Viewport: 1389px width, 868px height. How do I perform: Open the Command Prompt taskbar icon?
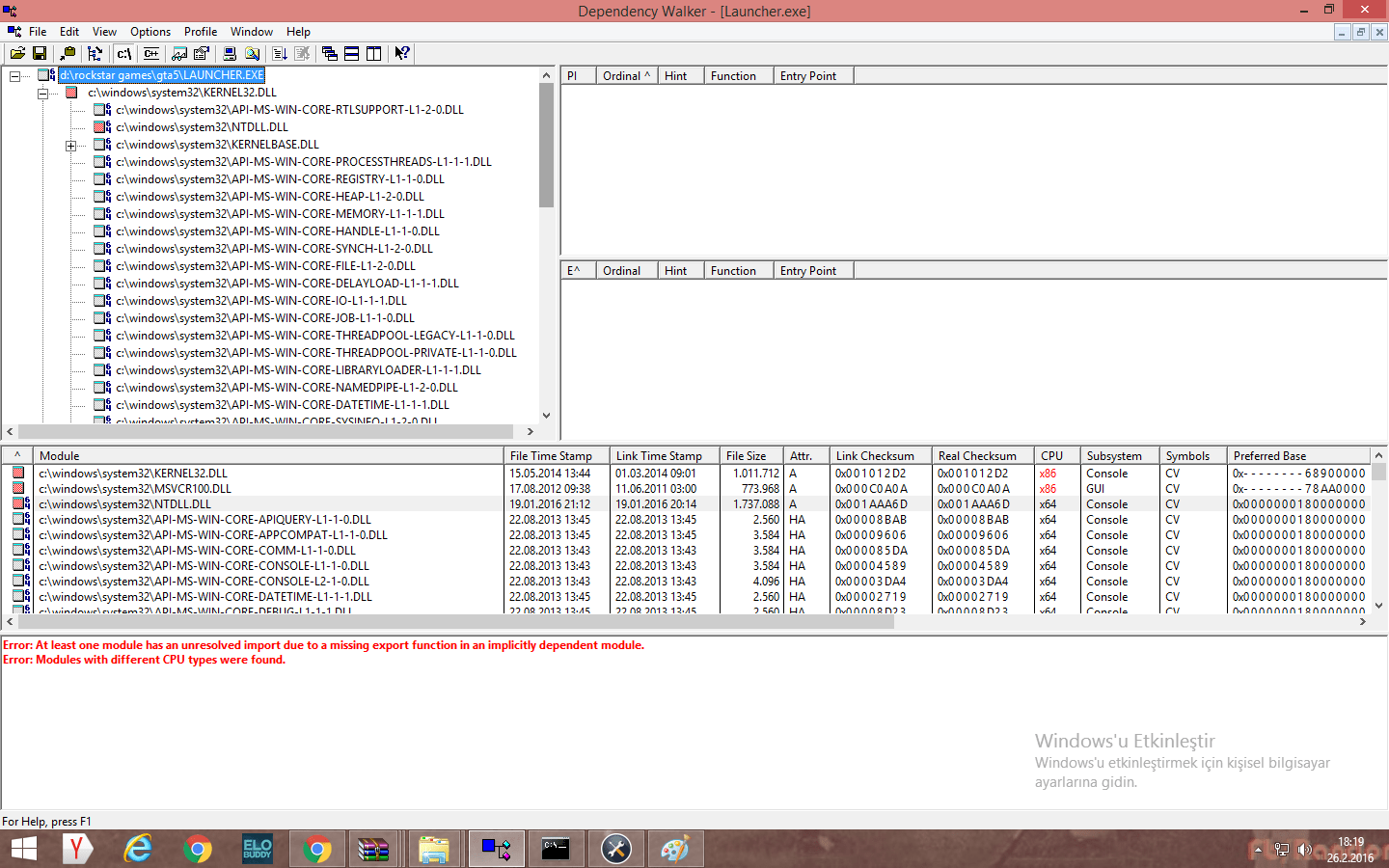556,850
